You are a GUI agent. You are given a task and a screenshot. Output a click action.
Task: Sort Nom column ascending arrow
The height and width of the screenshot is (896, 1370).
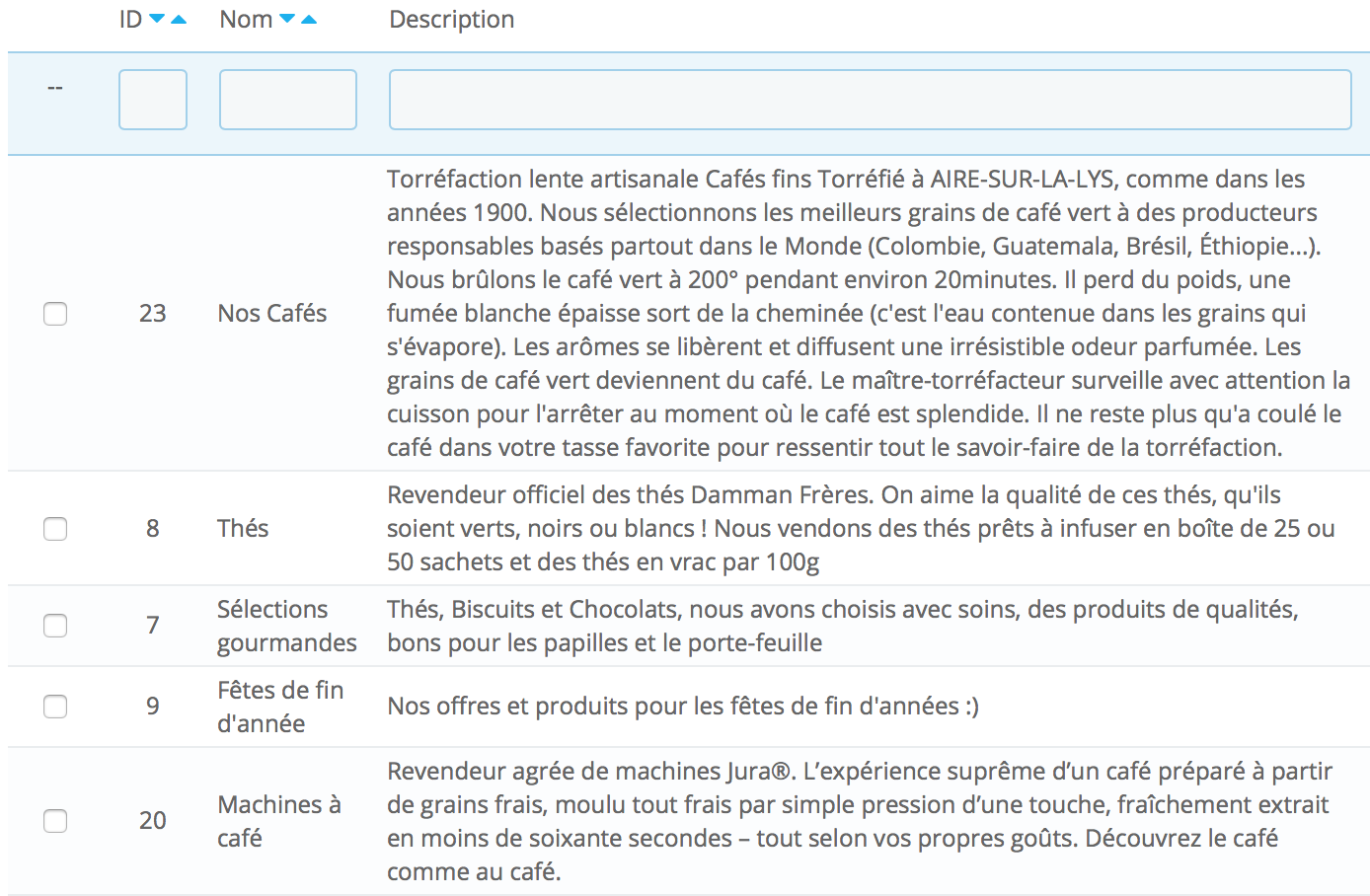(309, 19)
